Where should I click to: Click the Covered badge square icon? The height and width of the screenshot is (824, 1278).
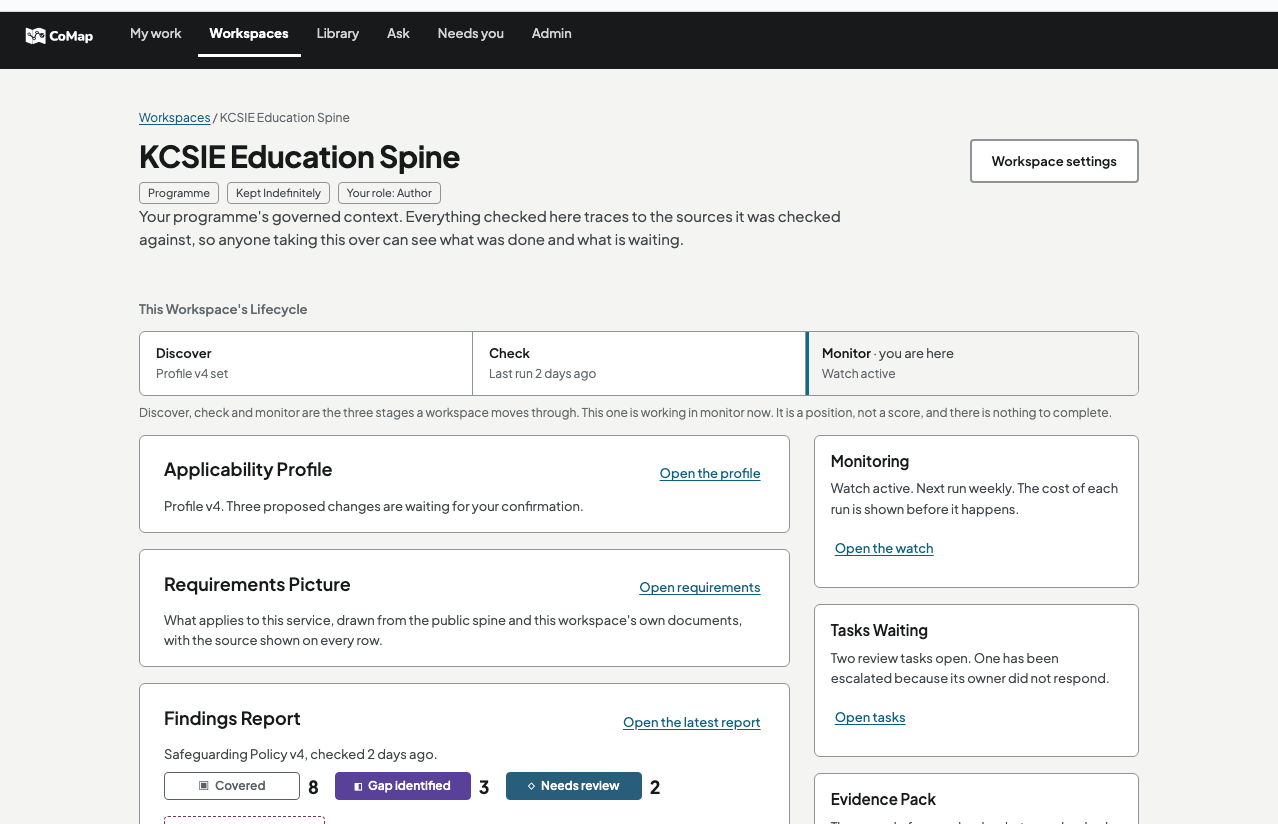(x=204, y=786)
